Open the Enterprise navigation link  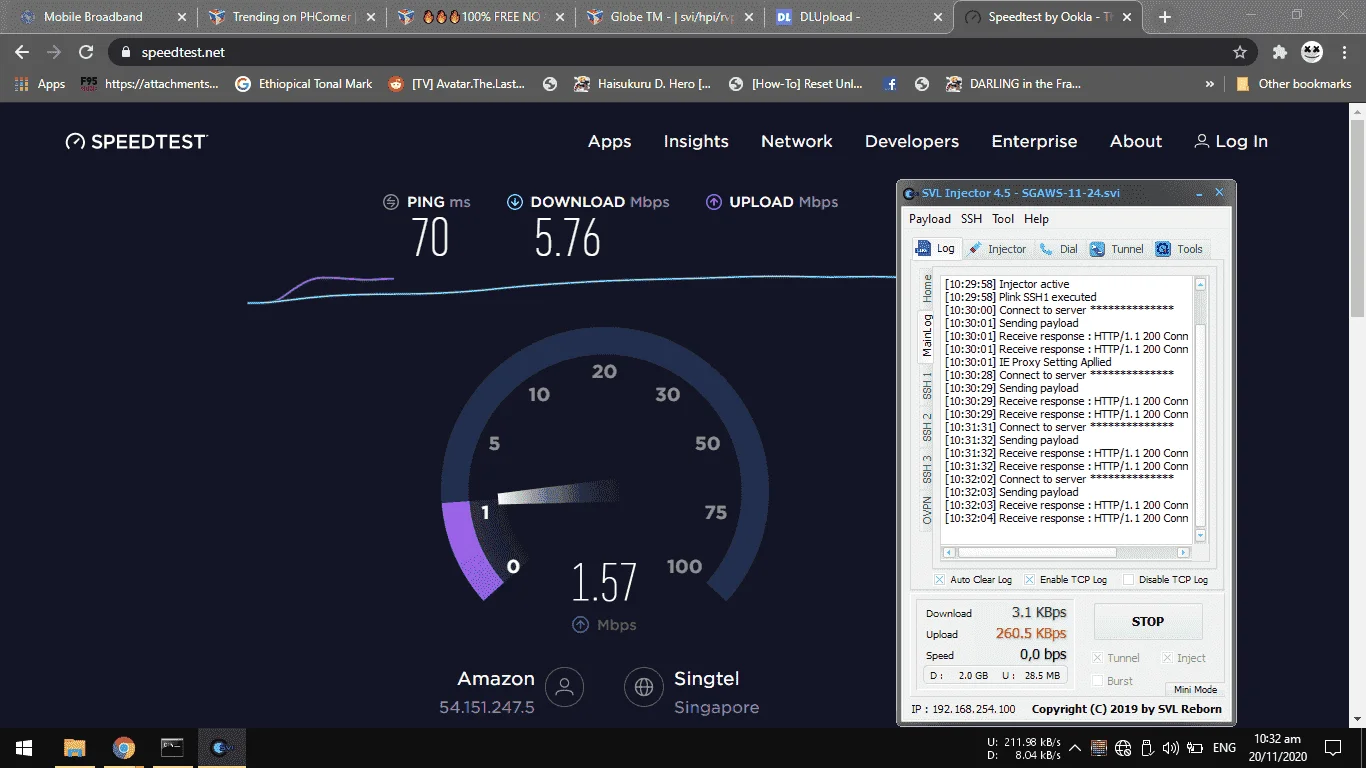pyautogui.click(x=1034, y=141)
